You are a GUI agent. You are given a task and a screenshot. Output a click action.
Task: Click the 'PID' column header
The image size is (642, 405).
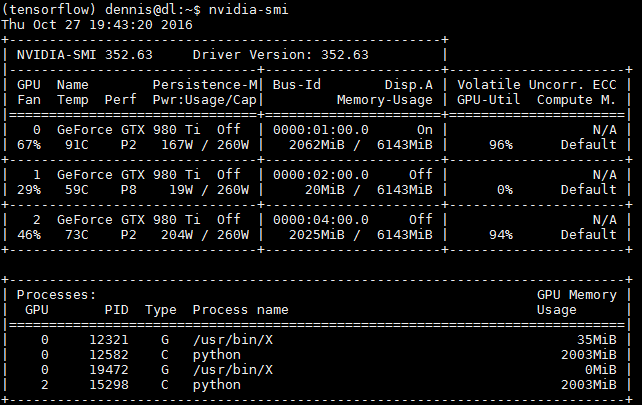pyautogui.click(x=117, y=310)
